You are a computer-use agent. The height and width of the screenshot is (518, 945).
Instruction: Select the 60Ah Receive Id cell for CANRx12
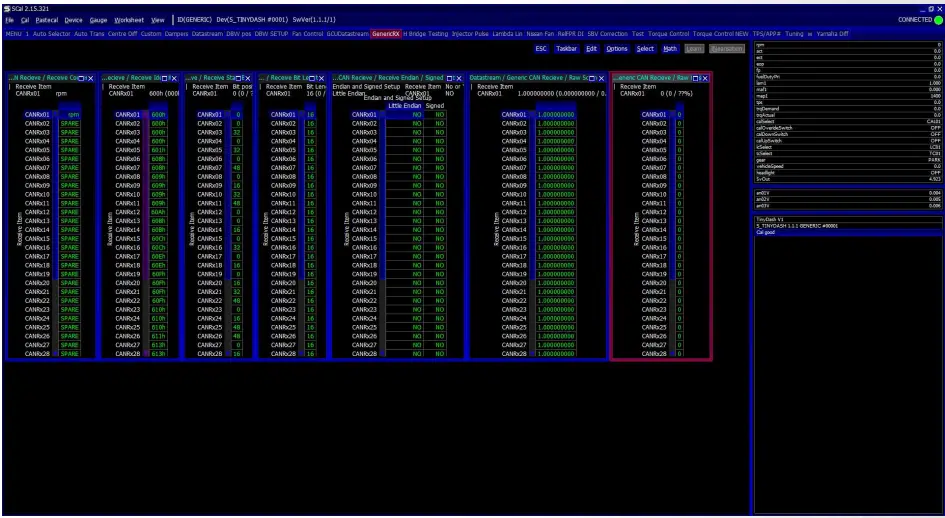click(158, 212)
